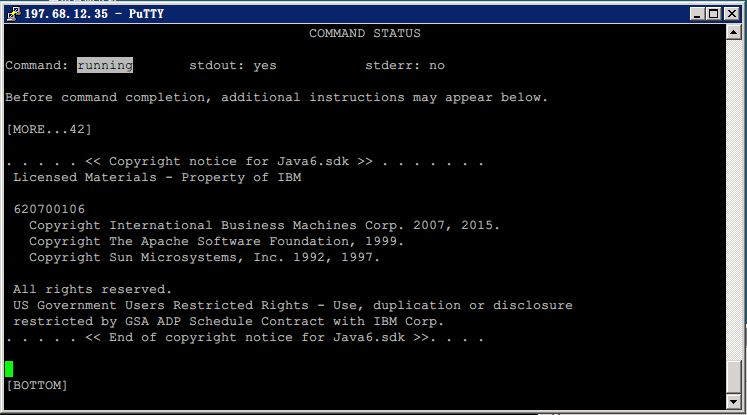Click the [BOTTOM] marker
747x415 pixels.
[x=37, y=385]
